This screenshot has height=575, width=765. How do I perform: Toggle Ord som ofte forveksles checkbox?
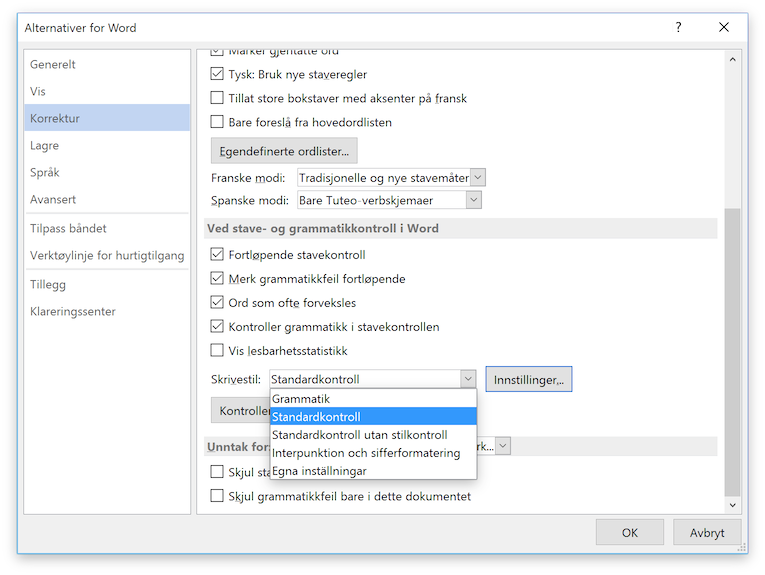click(x=217, y=303)
